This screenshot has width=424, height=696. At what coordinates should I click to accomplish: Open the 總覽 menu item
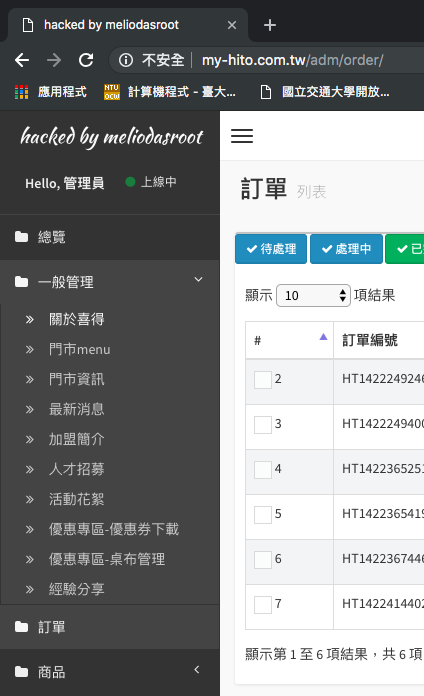(x=110, y=237)
